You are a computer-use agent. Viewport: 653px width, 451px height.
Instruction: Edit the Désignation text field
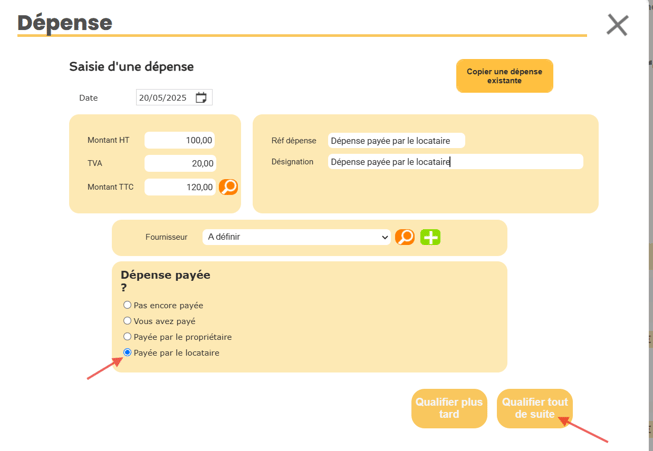click(455, 162)
